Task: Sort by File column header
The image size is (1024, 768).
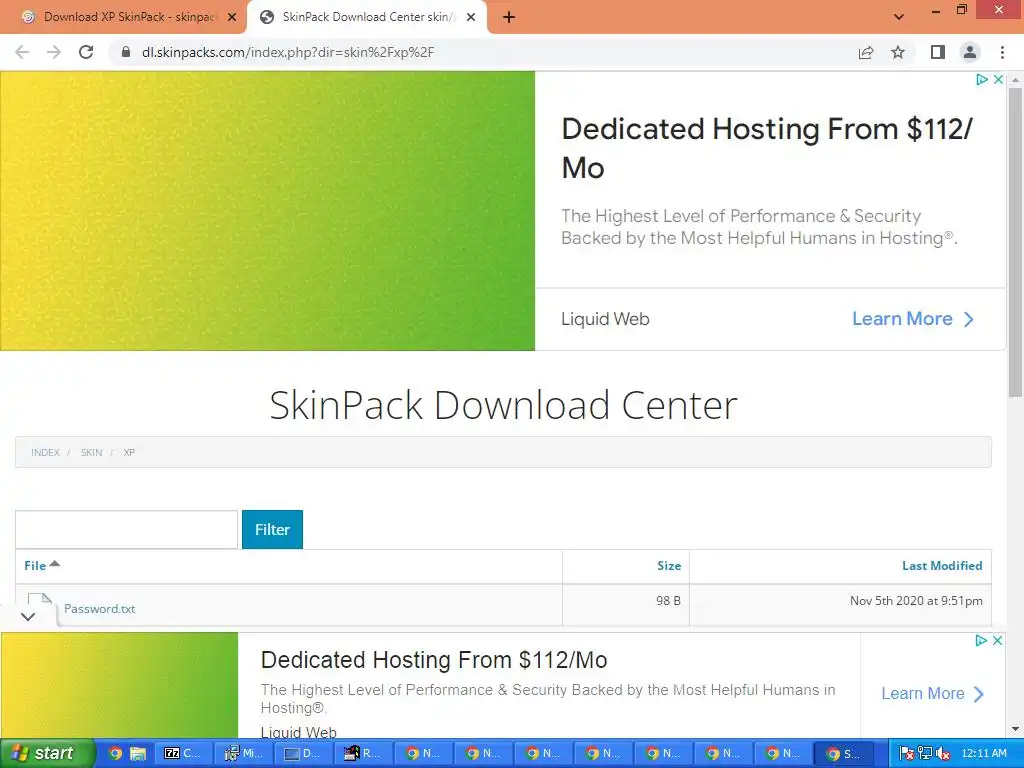Action: click(42, 566)
